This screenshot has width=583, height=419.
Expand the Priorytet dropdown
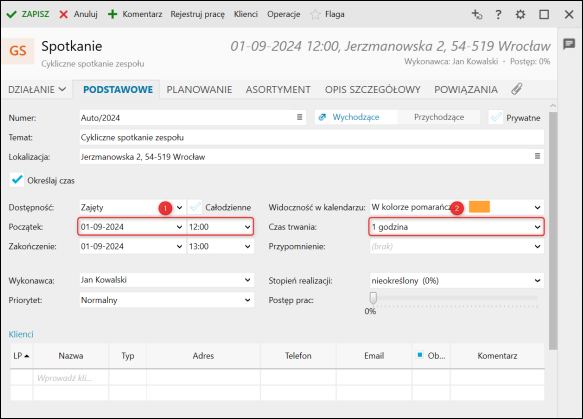pos(247,300)
